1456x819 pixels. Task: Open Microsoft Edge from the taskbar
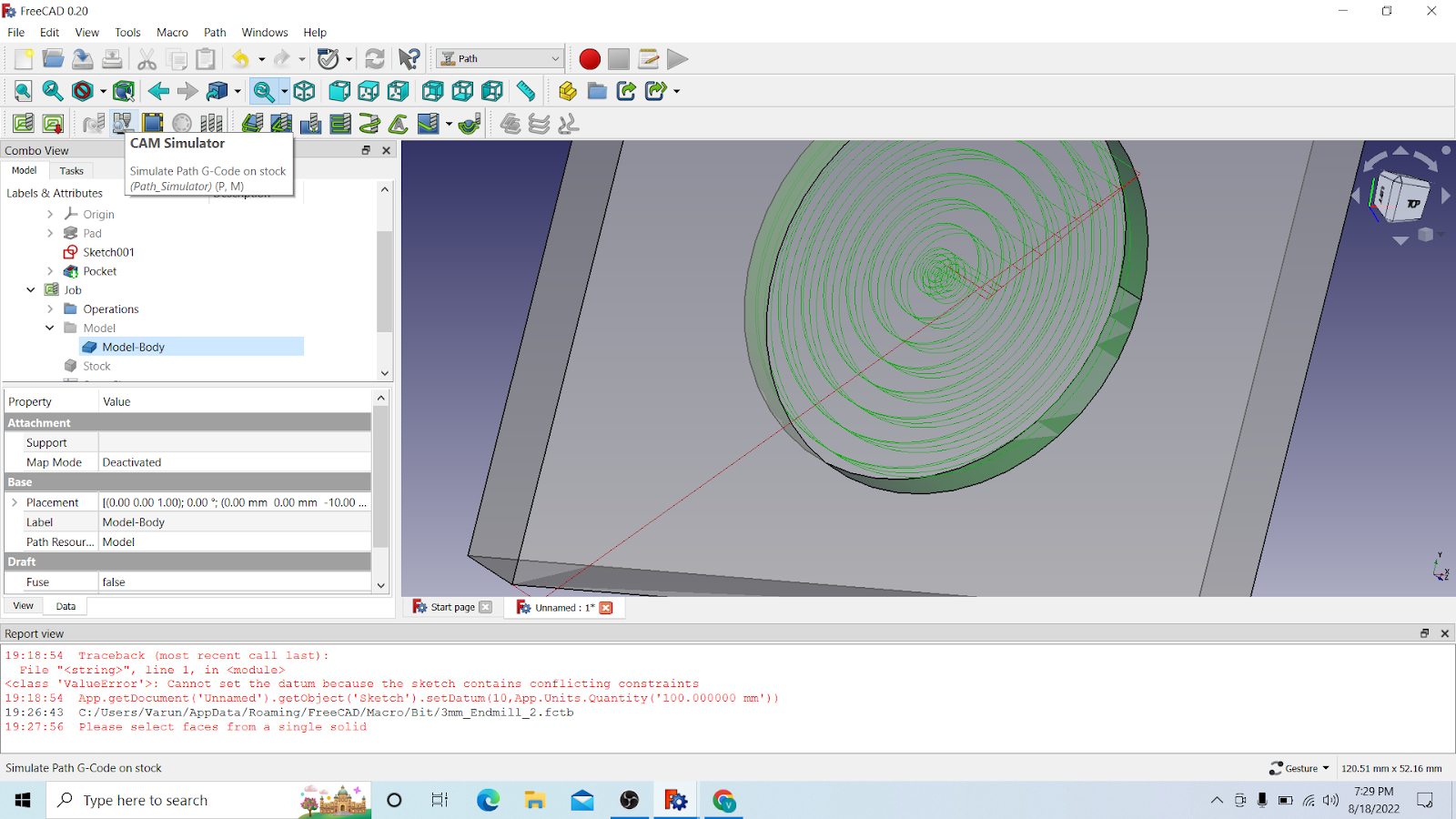(x=488, y=800)
